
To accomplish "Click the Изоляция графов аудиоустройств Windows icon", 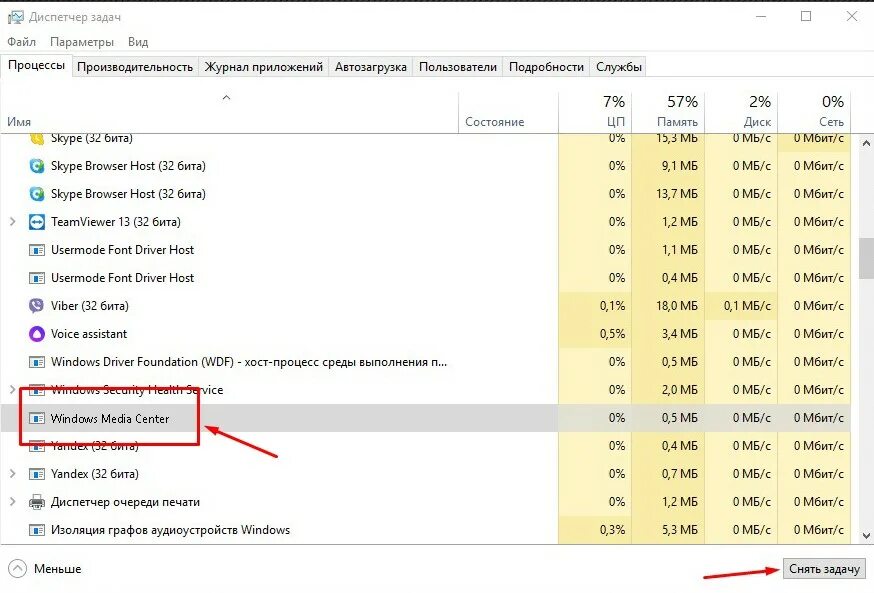I will pyautogui.click(x=37, y=530).
